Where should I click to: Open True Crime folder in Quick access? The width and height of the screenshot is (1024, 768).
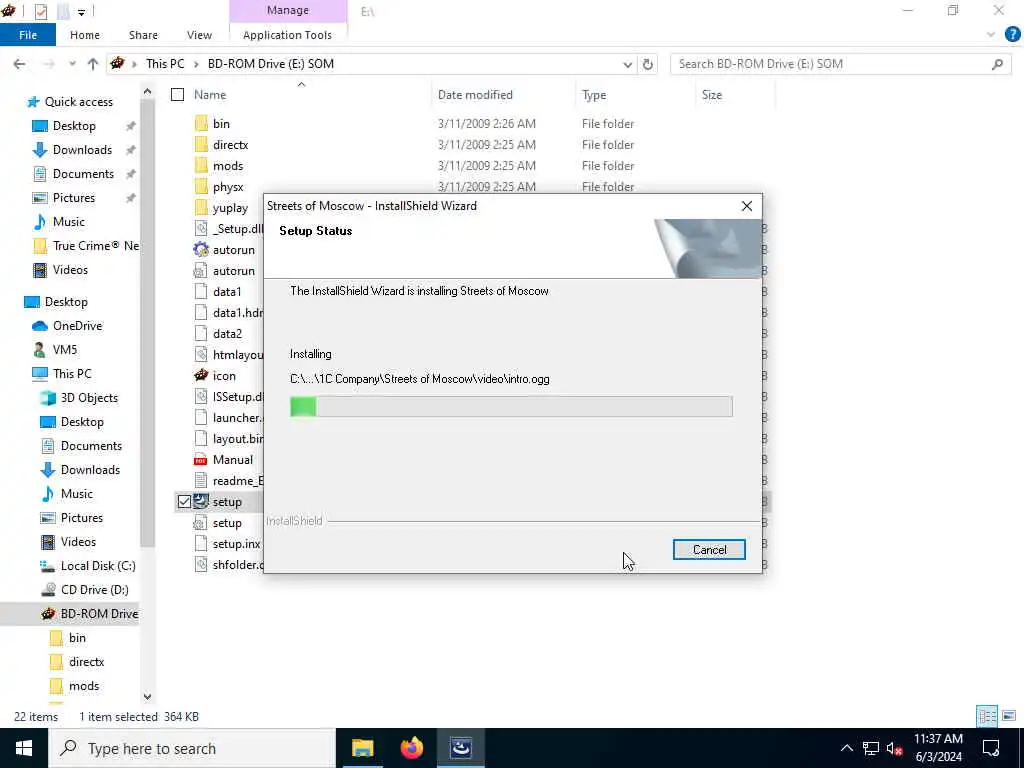(95, 246)
